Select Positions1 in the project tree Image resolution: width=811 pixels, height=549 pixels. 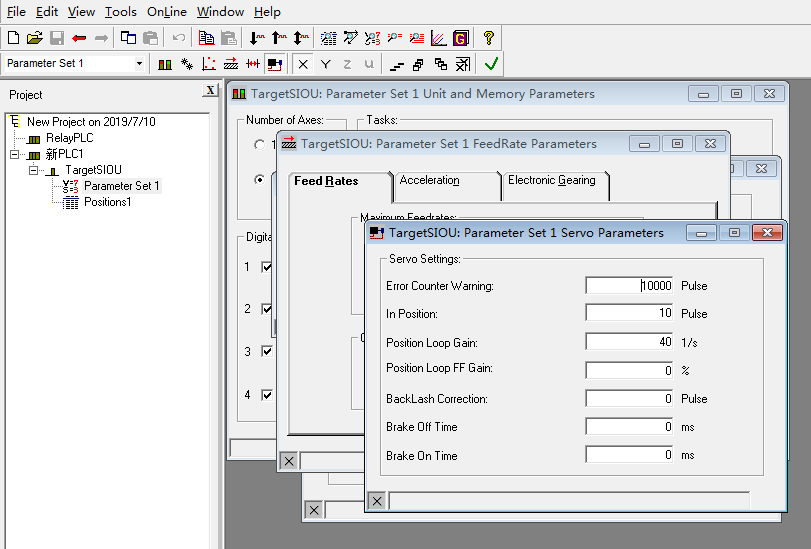107,202
